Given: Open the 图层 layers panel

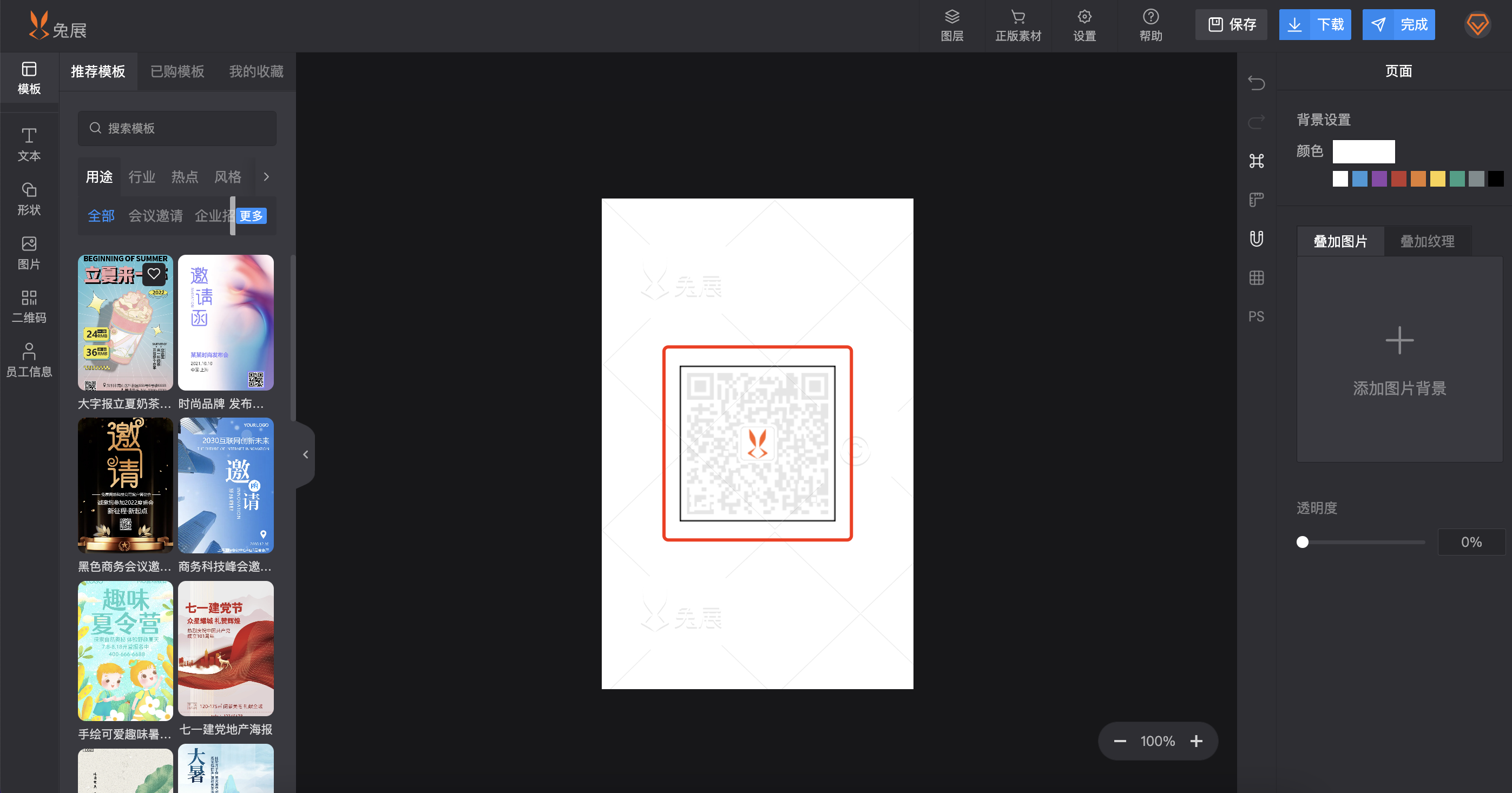Looking at the screenshot, I should click(x=951, y=26).
